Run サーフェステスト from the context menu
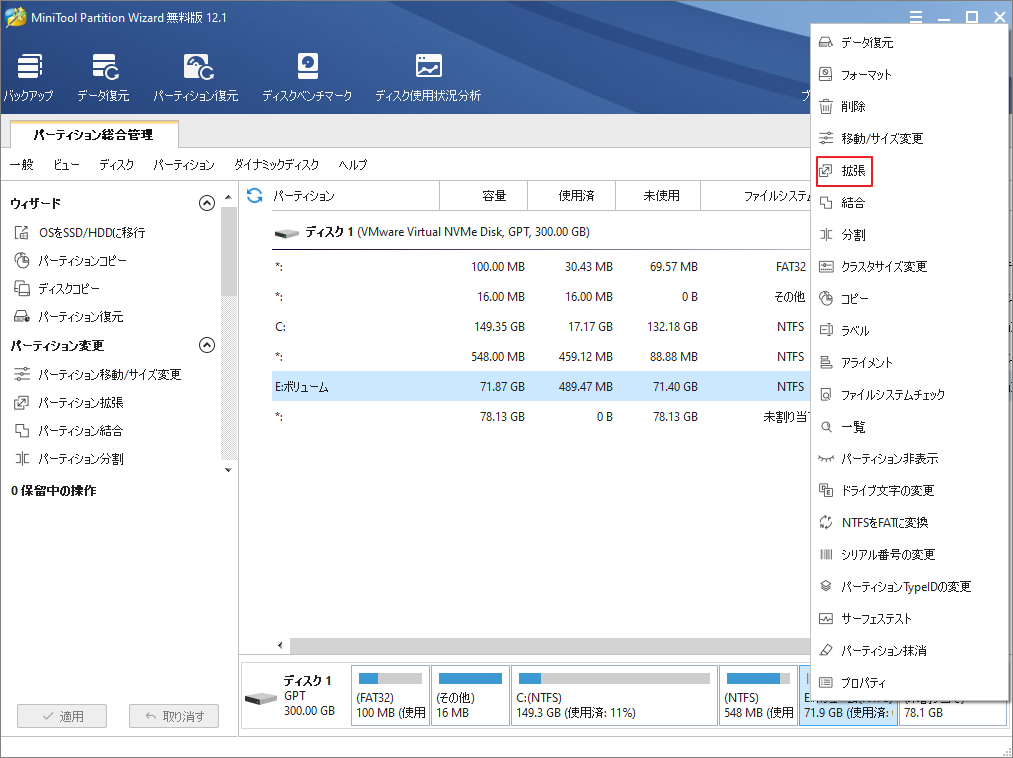 coord(909,618)
